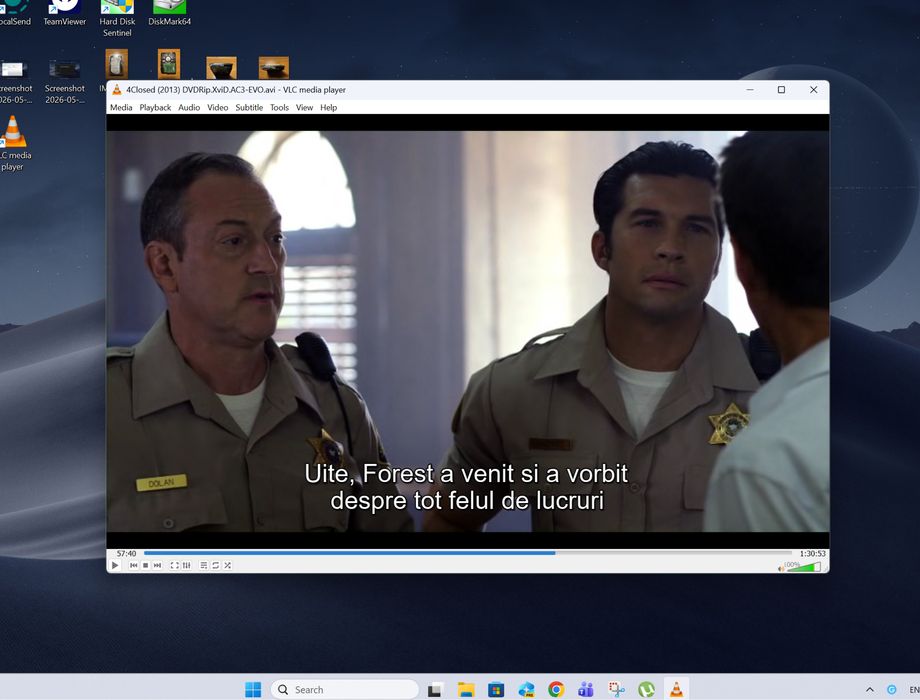920x700 pixels.
Task: Select the TeamViewer desktop shortcut
Action: [65, 13]
